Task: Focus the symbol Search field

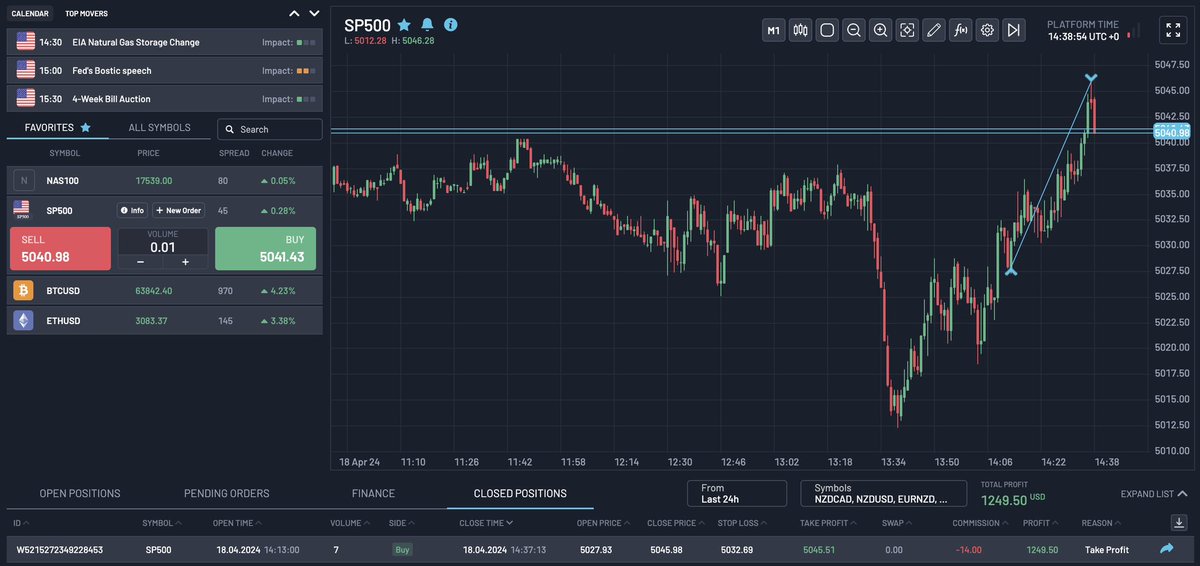Action: (x=270, y=129)
